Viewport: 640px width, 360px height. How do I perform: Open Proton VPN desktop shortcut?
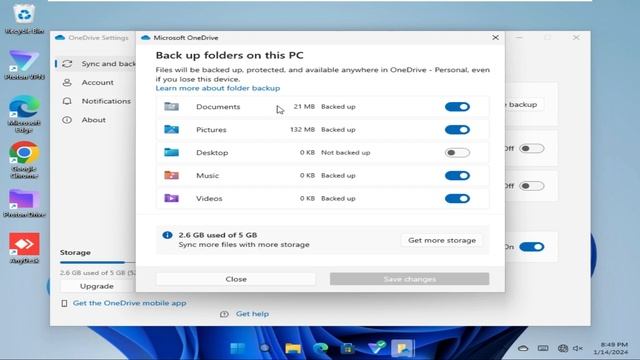pyautogui.click(x=24, y=64)
